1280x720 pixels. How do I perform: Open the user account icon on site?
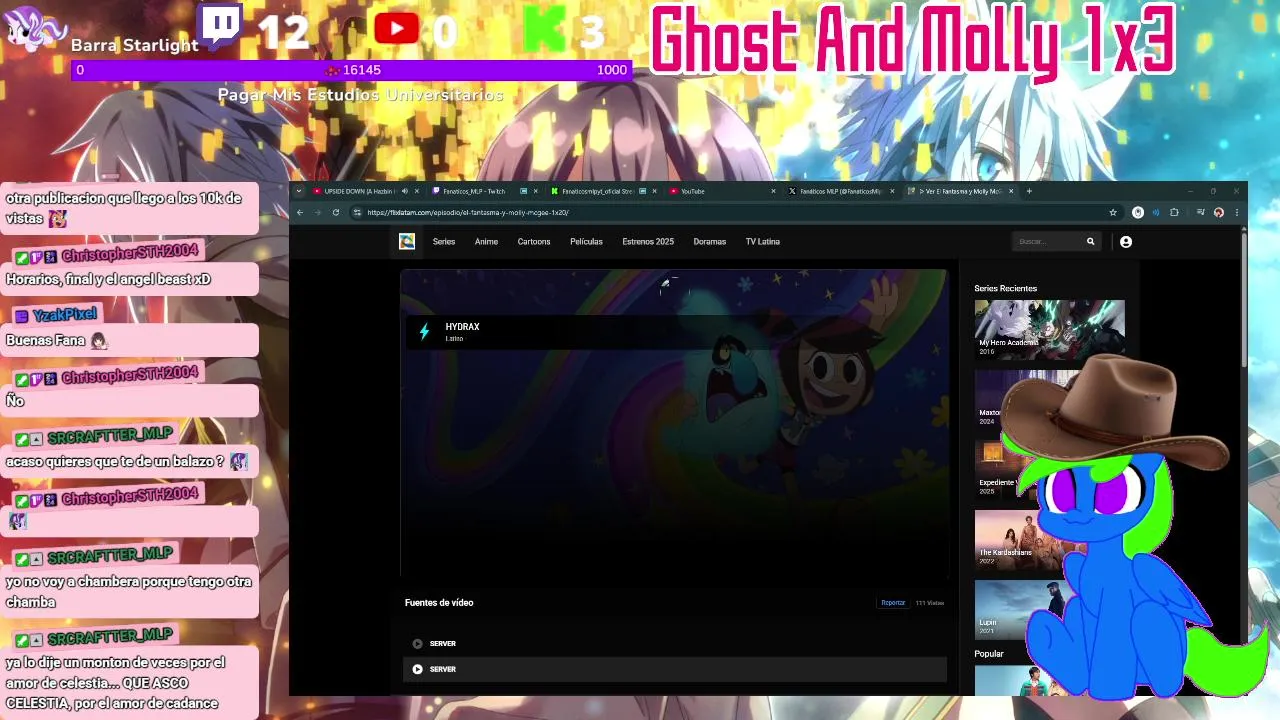1126,241
